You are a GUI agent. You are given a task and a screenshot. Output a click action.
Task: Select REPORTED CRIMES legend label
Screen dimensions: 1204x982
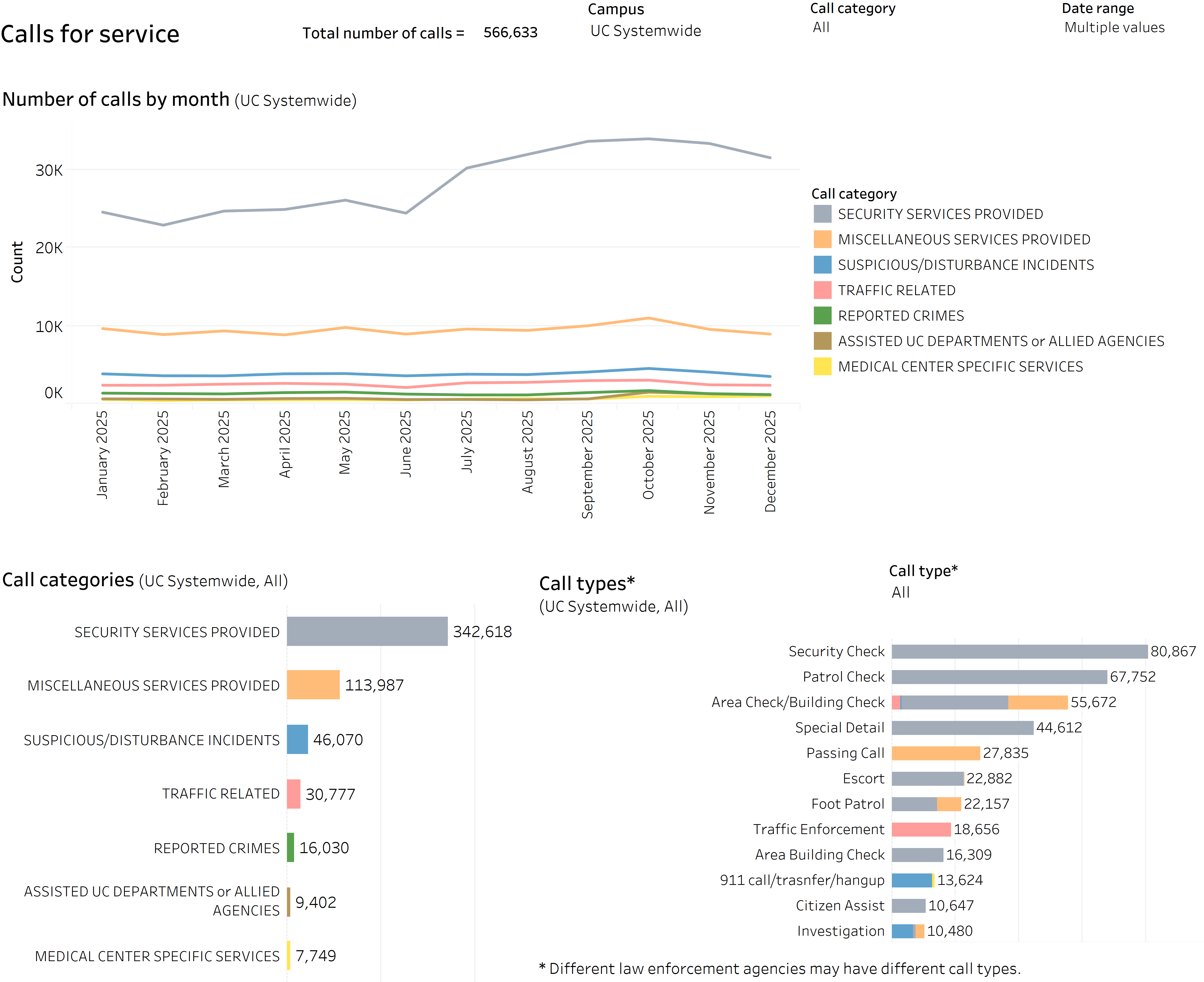tap(900, 316)
